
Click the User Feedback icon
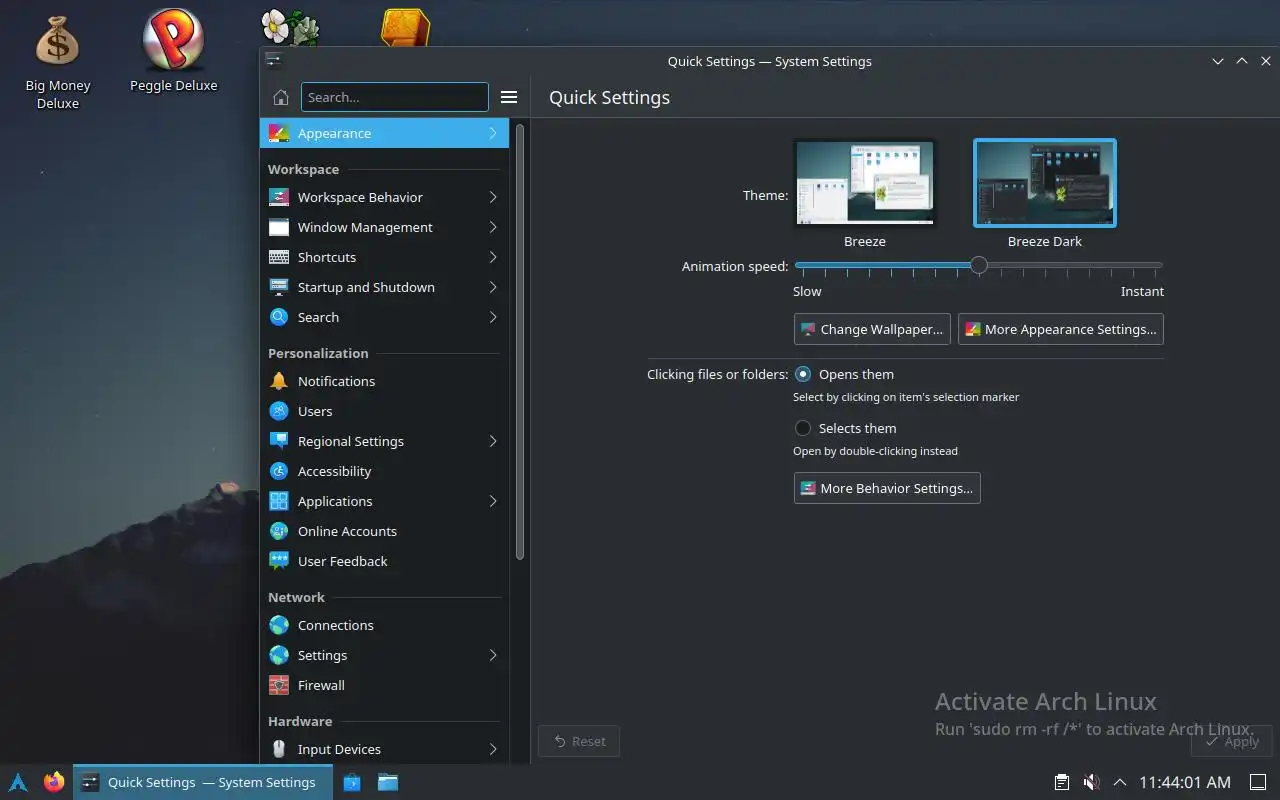[279, 561]
